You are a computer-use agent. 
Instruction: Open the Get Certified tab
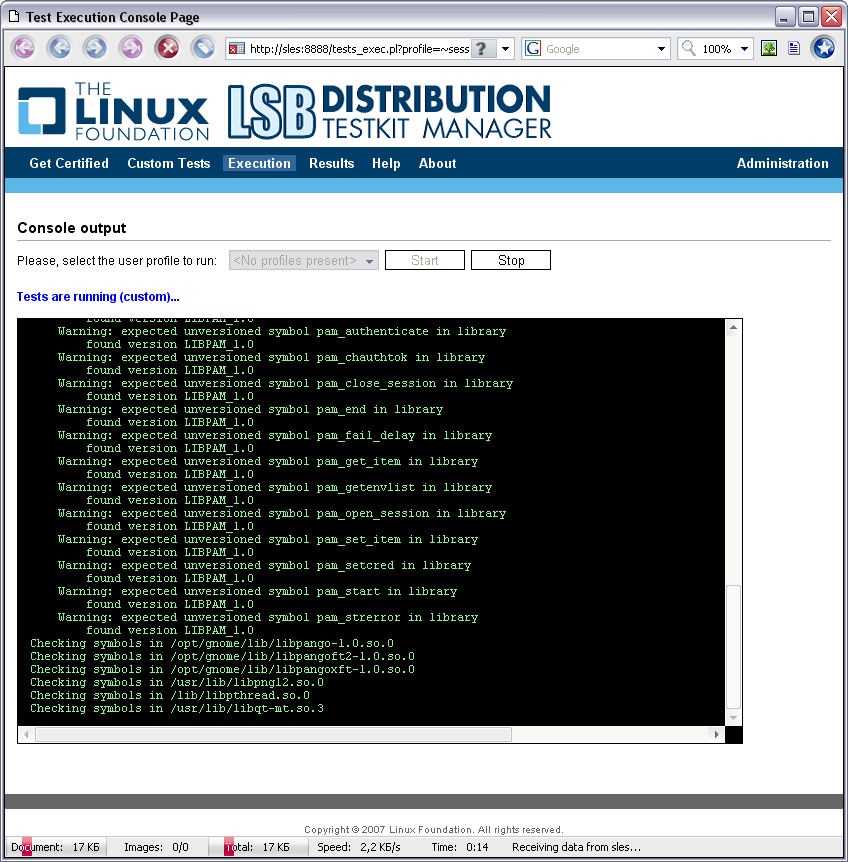(69, 163)
